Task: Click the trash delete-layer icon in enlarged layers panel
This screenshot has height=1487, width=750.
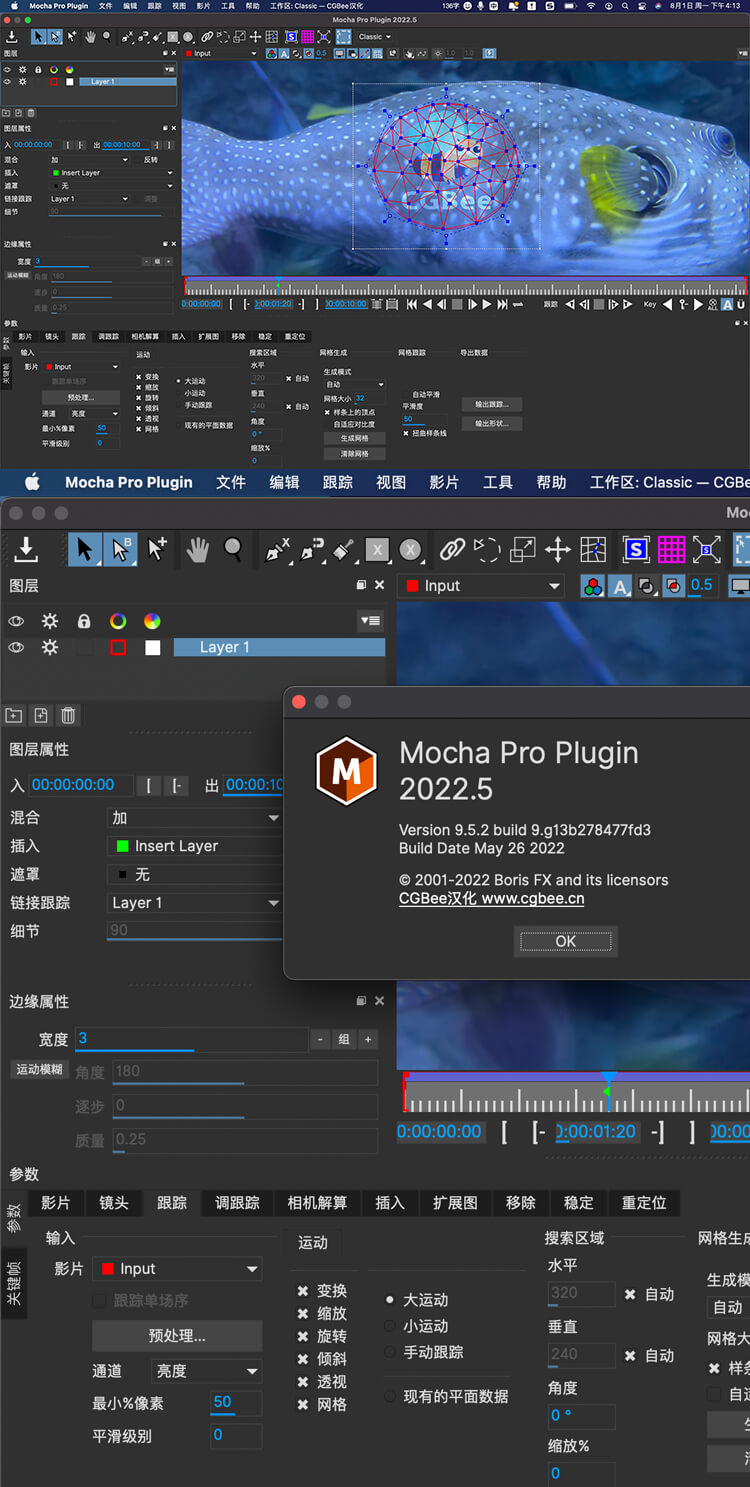Action: coord(68,715)
